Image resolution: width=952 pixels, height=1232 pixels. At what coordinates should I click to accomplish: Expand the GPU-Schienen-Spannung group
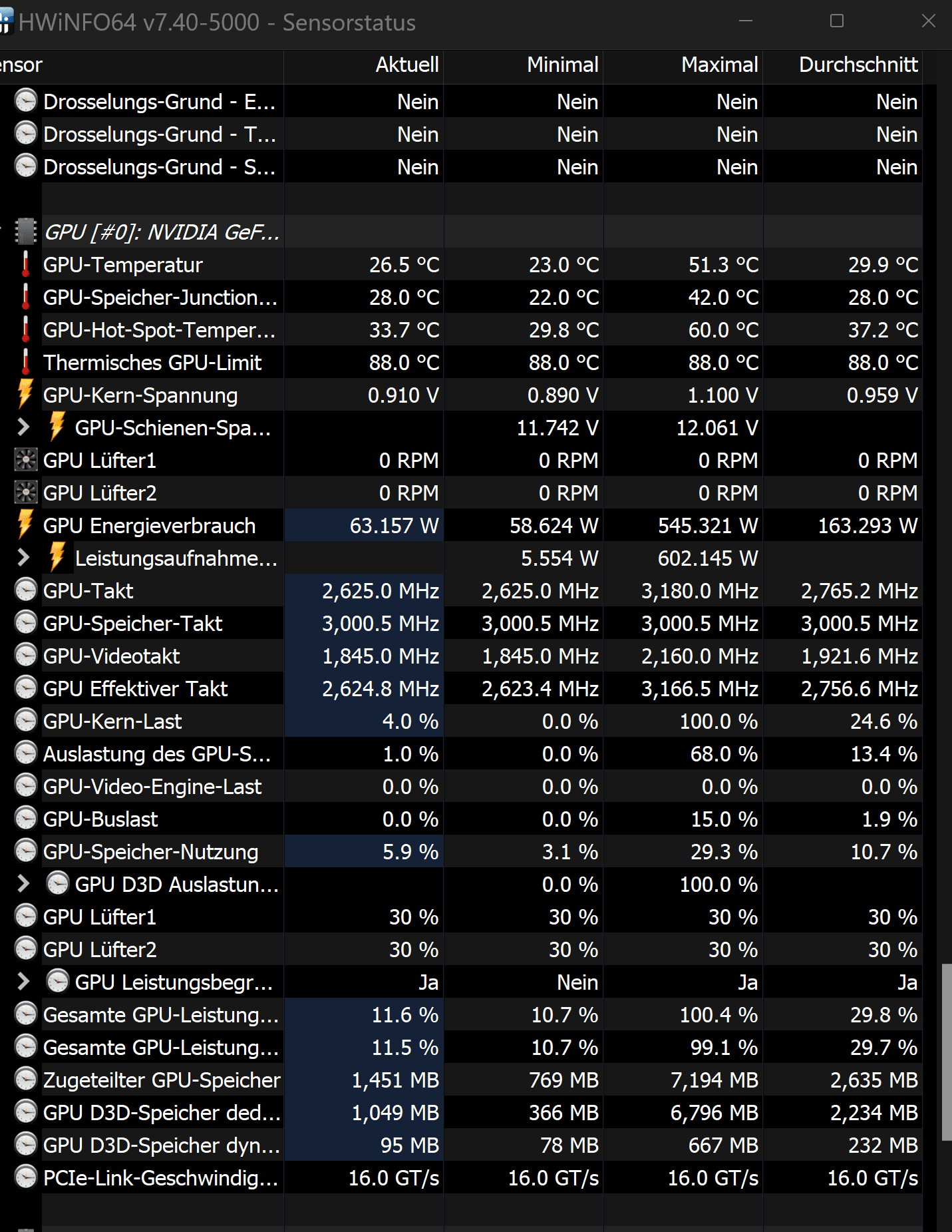pyautogui.click(x=23, y=427)
